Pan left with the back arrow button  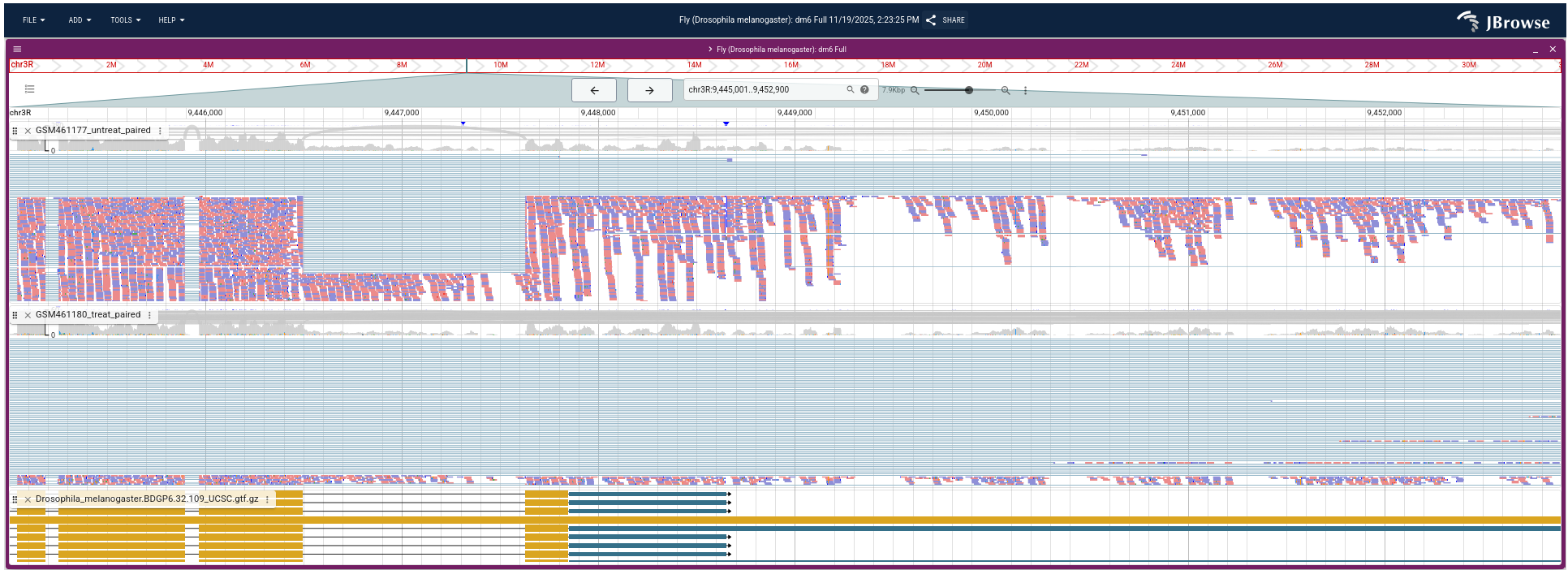(x=594, y=90)
